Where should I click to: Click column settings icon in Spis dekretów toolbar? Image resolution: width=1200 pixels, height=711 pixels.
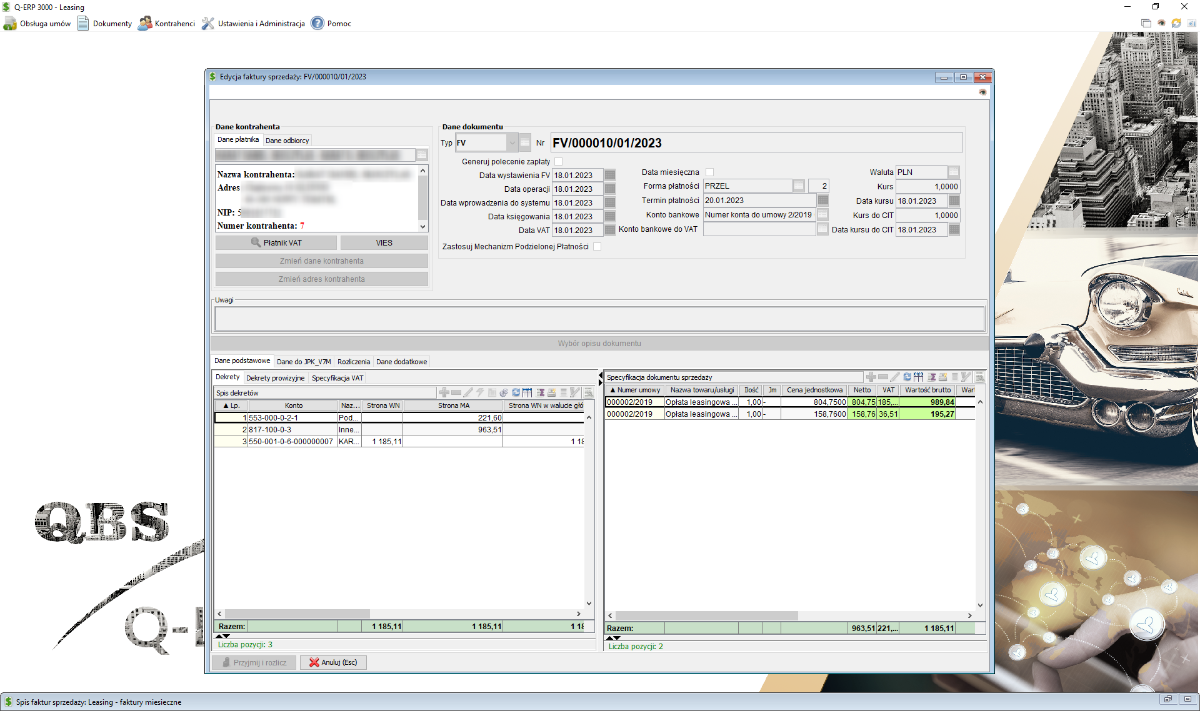(x=526, y=393)
